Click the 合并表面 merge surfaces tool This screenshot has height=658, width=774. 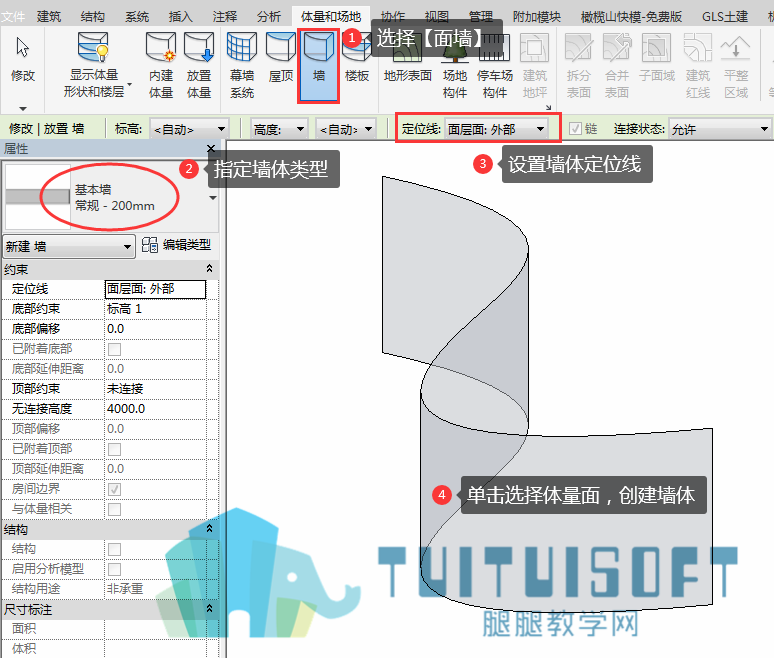617,66
